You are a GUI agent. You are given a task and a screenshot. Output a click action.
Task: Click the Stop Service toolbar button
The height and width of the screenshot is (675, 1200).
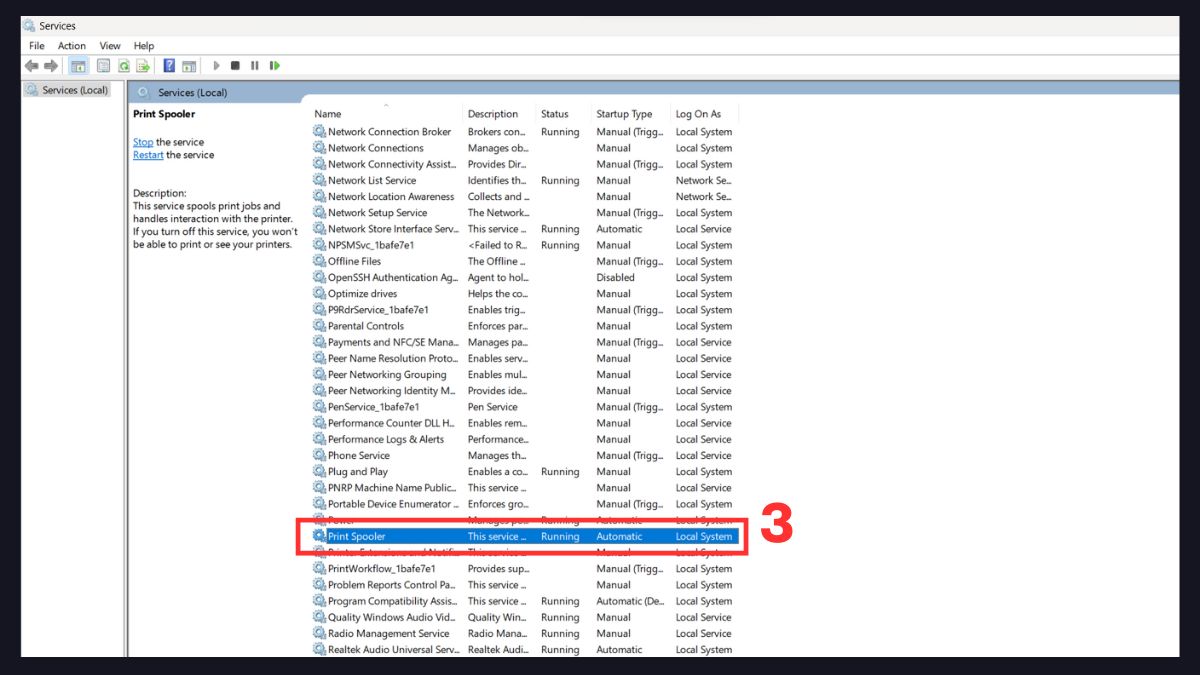[235, 66]
